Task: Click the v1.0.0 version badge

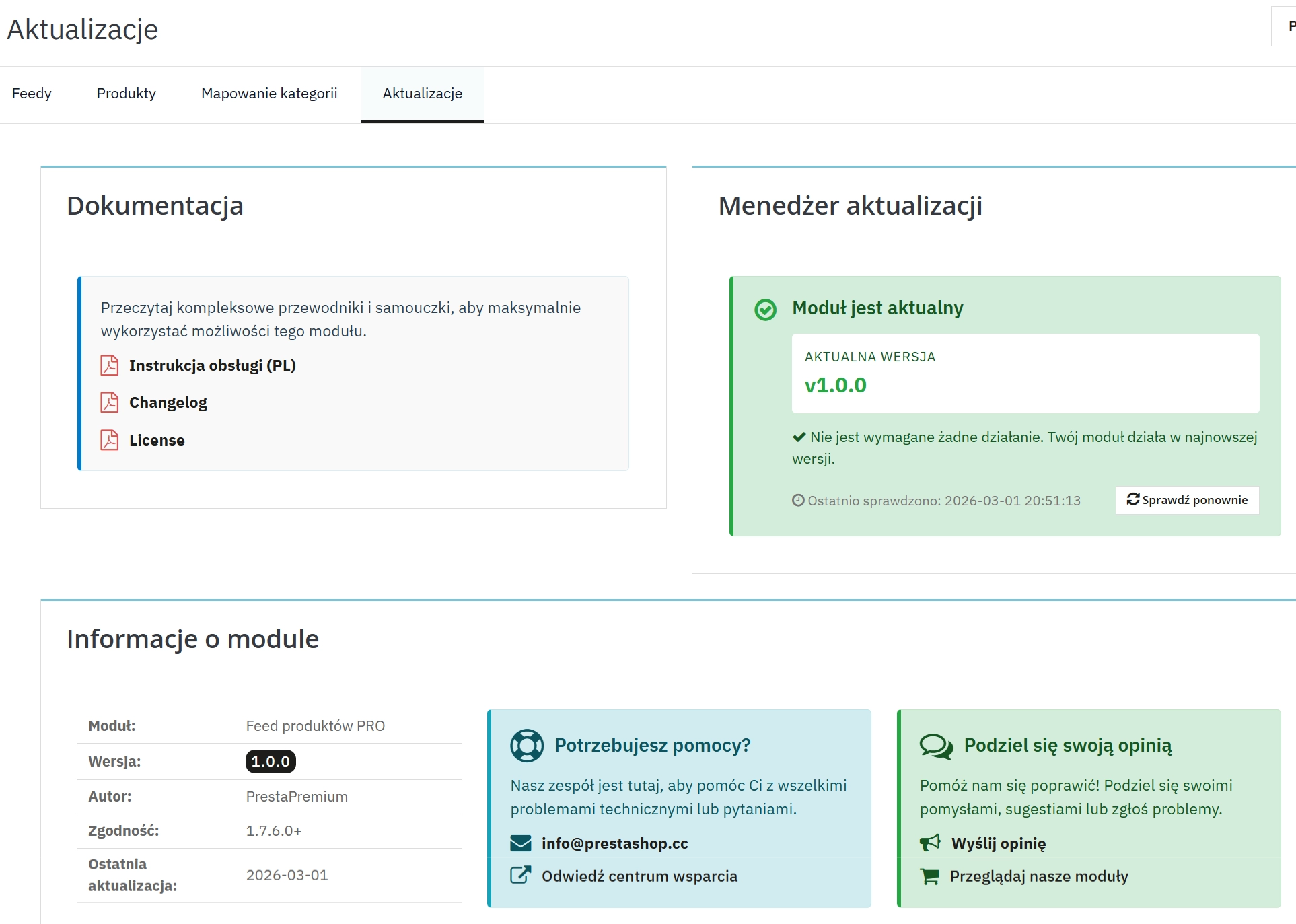Action: pyautogui.click(x=836, y=385)
